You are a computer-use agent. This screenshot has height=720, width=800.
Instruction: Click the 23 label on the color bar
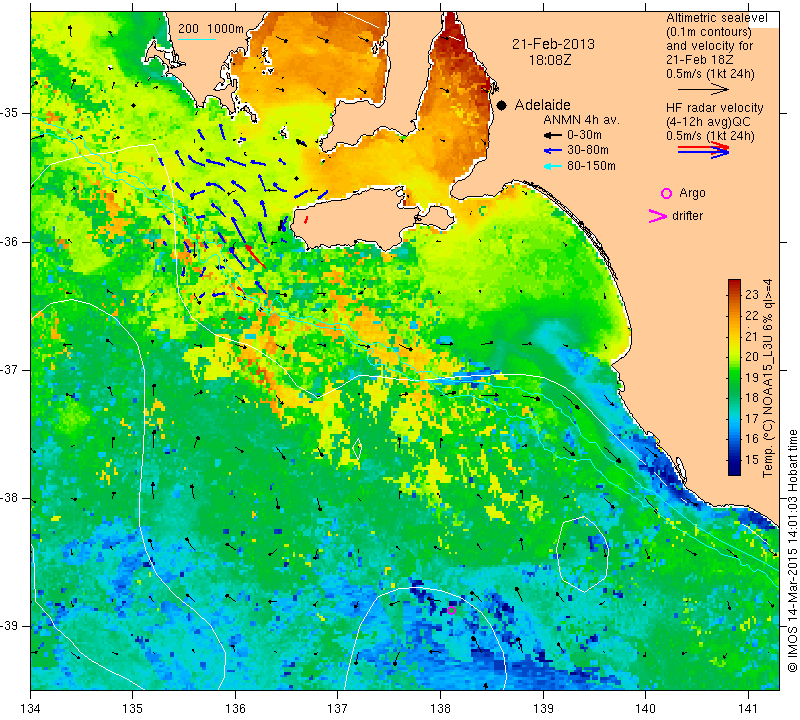click(752, 294)
